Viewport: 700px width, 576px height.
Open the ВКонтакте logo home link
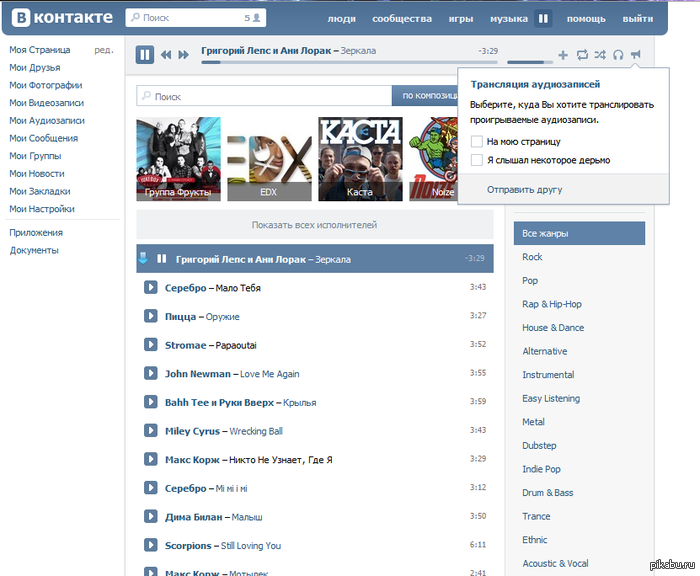point(62,18)
